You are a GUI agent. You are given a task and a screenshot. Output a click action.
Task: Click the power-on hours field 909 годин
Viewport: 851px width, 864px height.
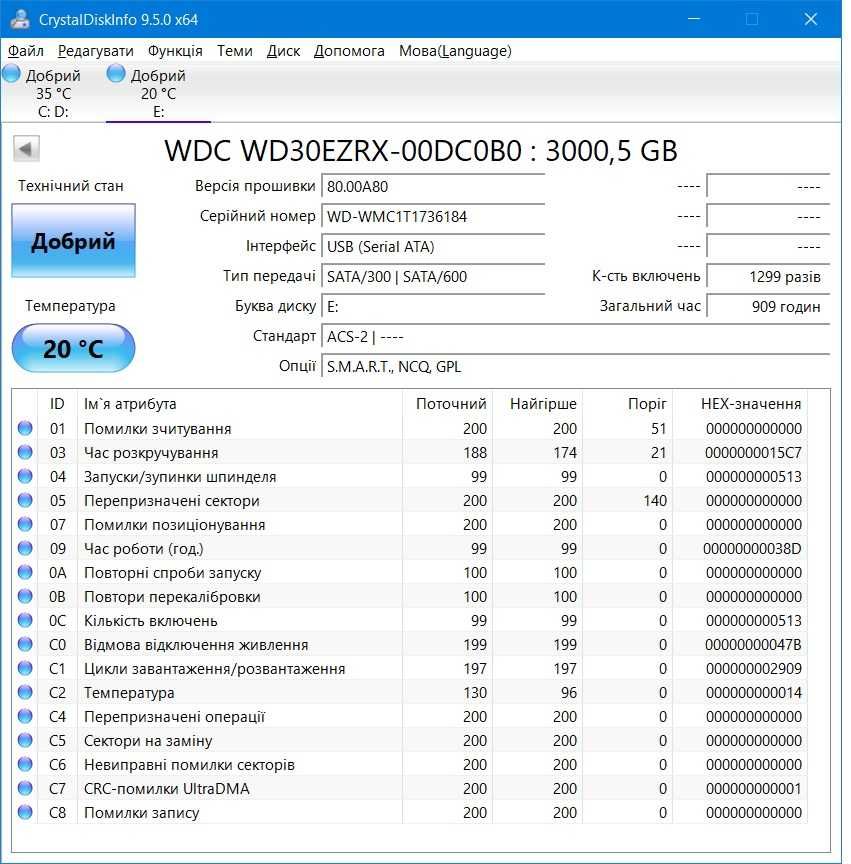(768, 306)
